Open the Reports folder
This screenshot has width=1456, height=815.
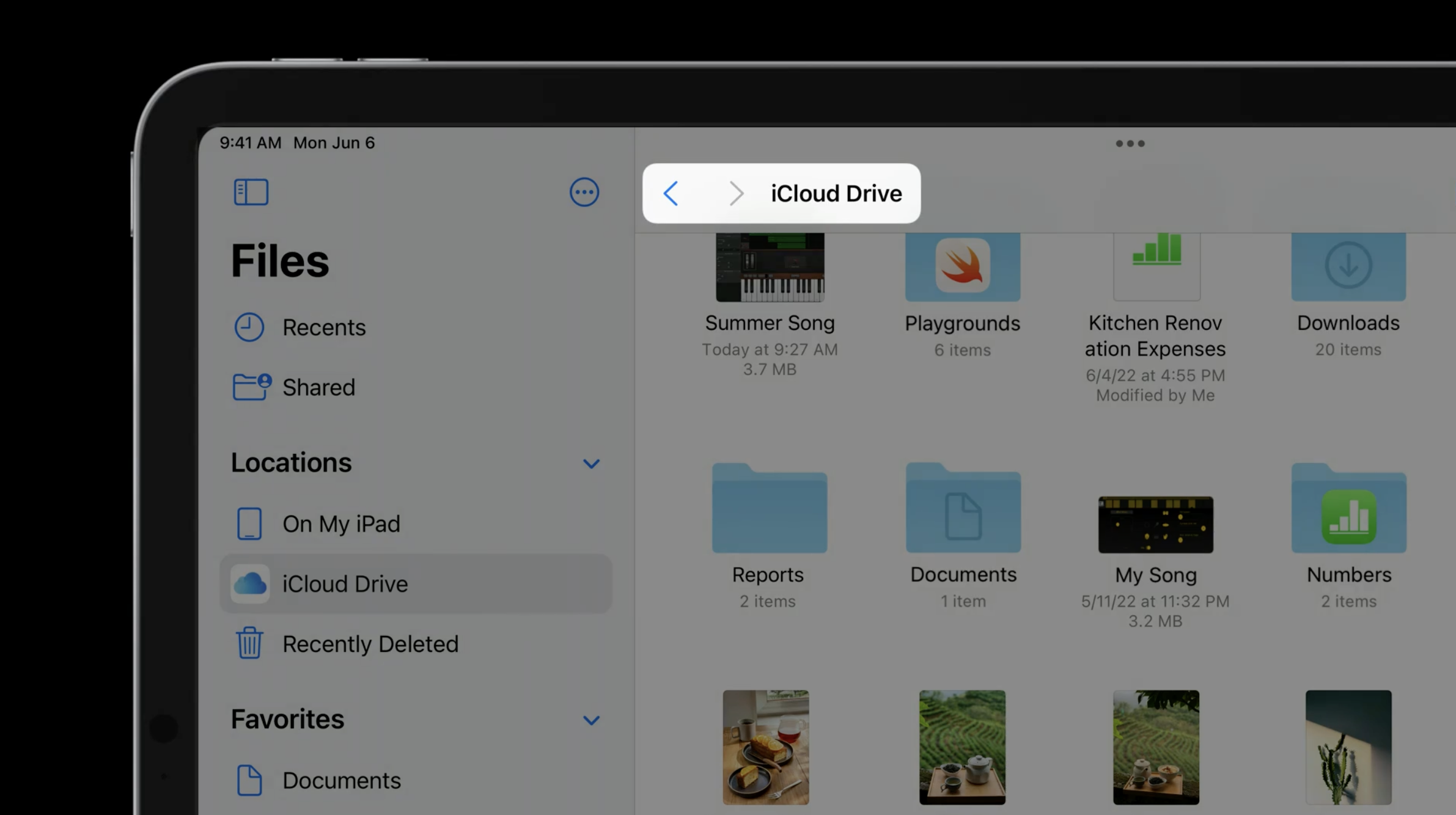tap(769, 510)
